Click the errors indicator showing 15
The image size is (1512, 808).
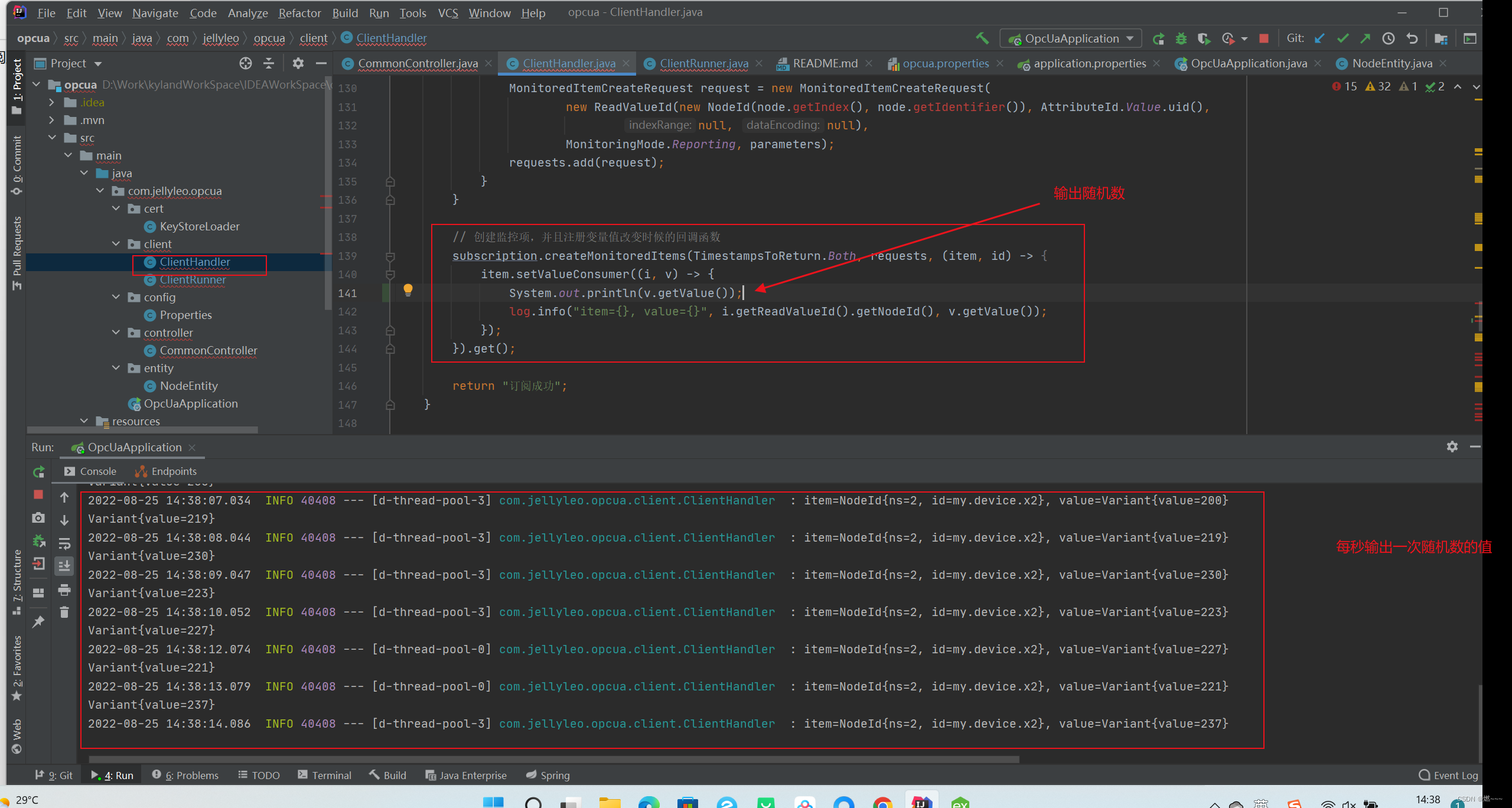coord(1344,87)
